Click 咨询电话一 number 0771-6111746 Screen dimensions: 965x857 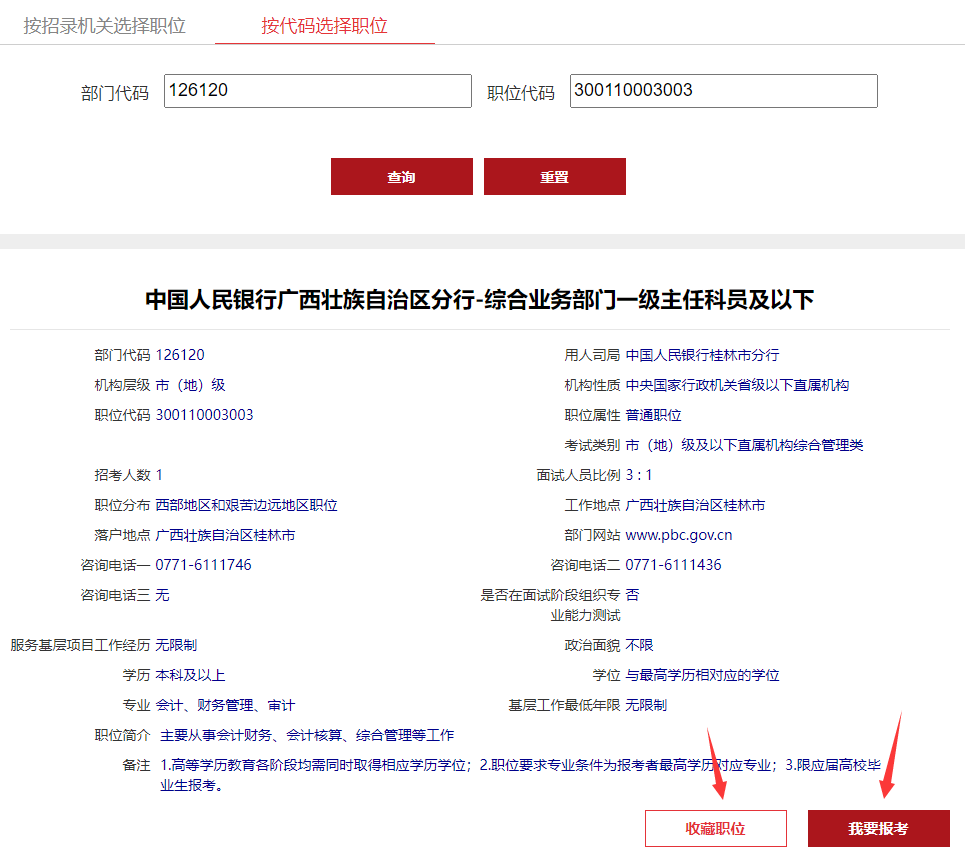(203, 565)
